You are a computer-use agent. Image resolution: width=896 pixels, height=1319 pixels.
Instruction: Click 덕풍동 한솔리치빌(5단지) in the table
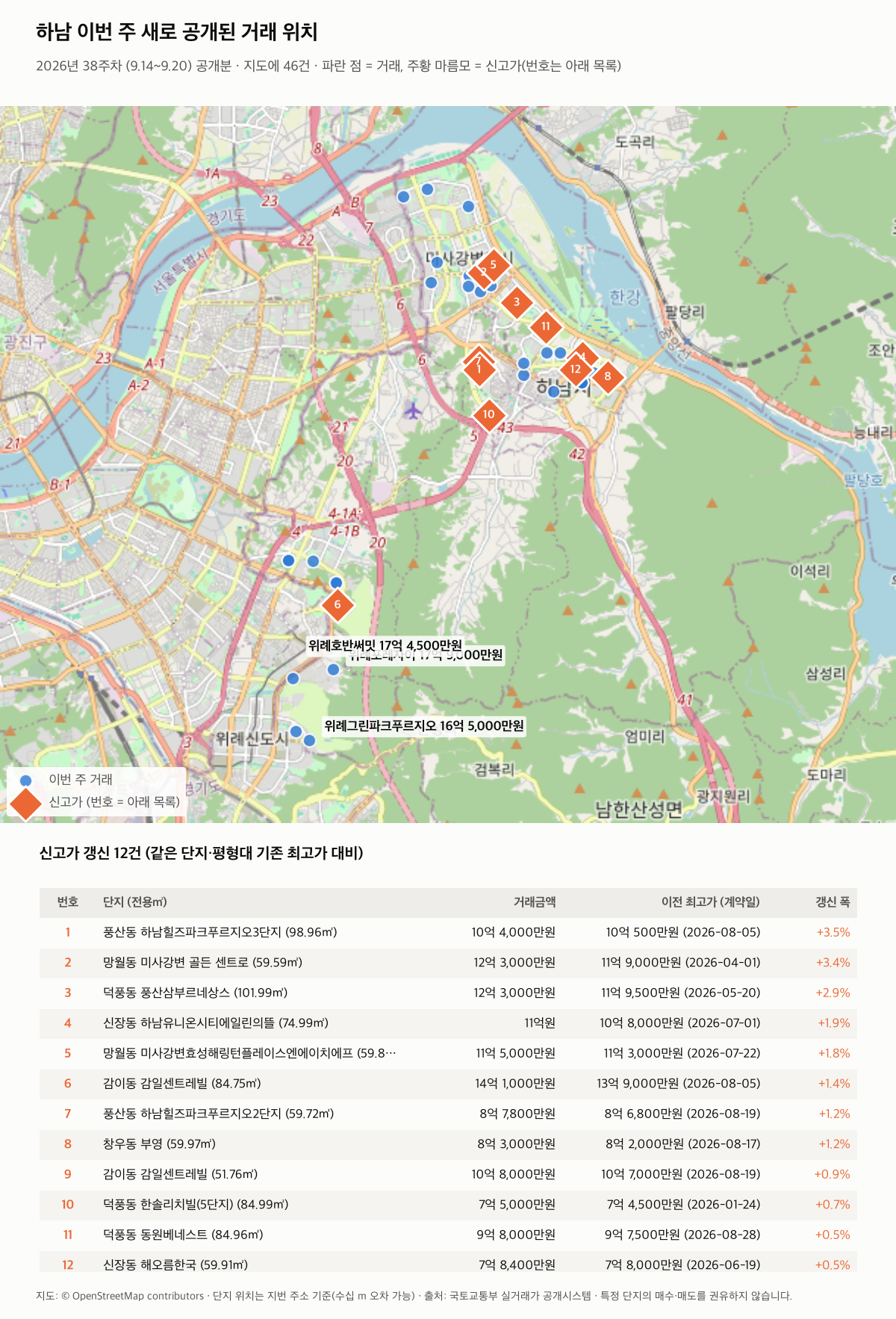coord(196,1205)
